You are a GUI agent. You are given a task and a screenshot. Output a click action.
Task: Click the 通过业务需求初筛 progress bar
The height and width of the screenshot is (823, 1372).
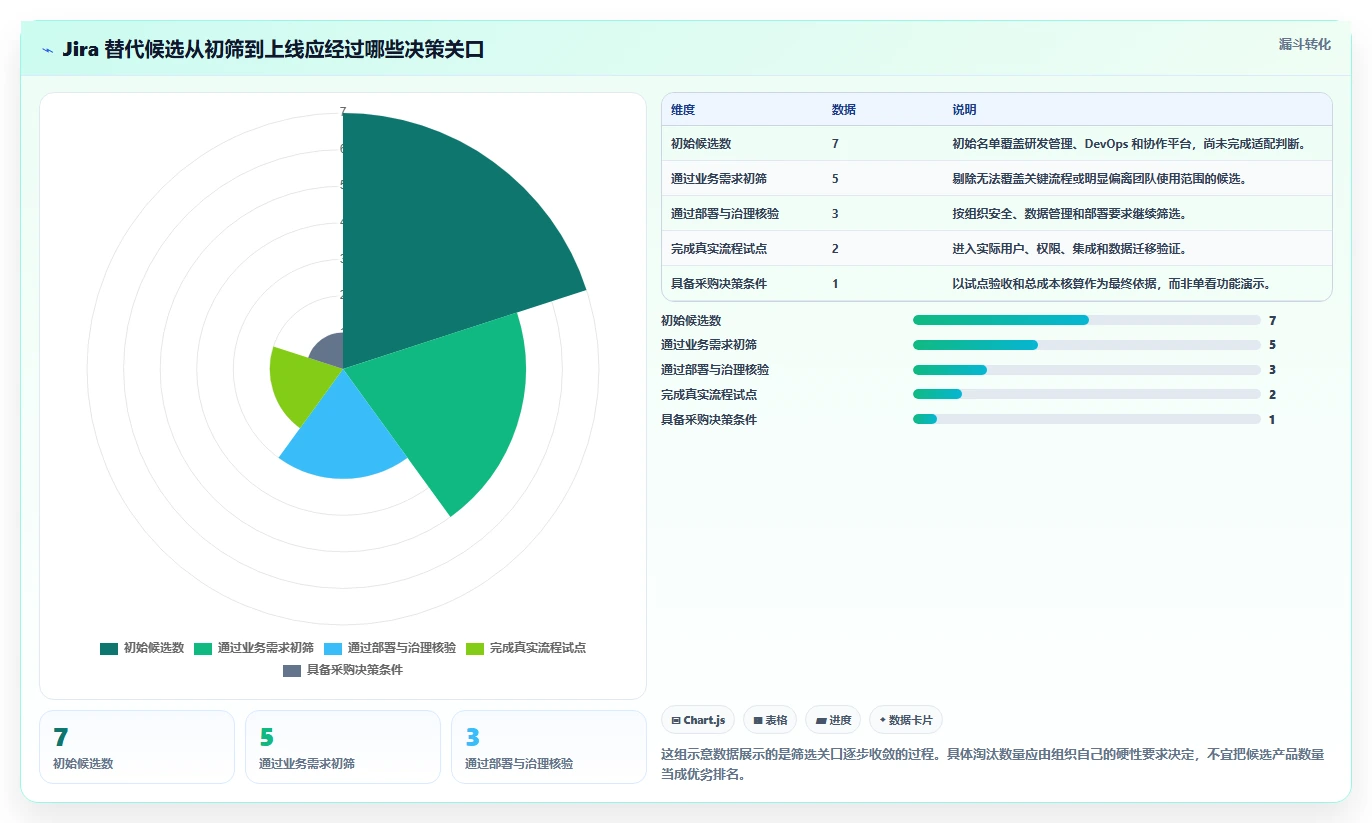click(1086, 345)
